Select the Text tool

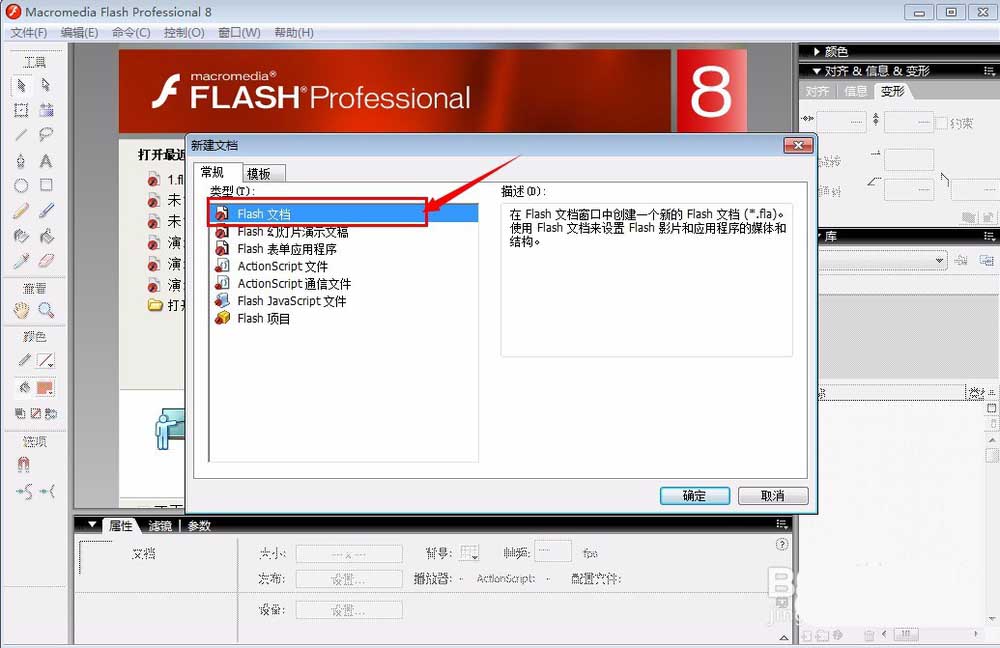coord(46,161)
